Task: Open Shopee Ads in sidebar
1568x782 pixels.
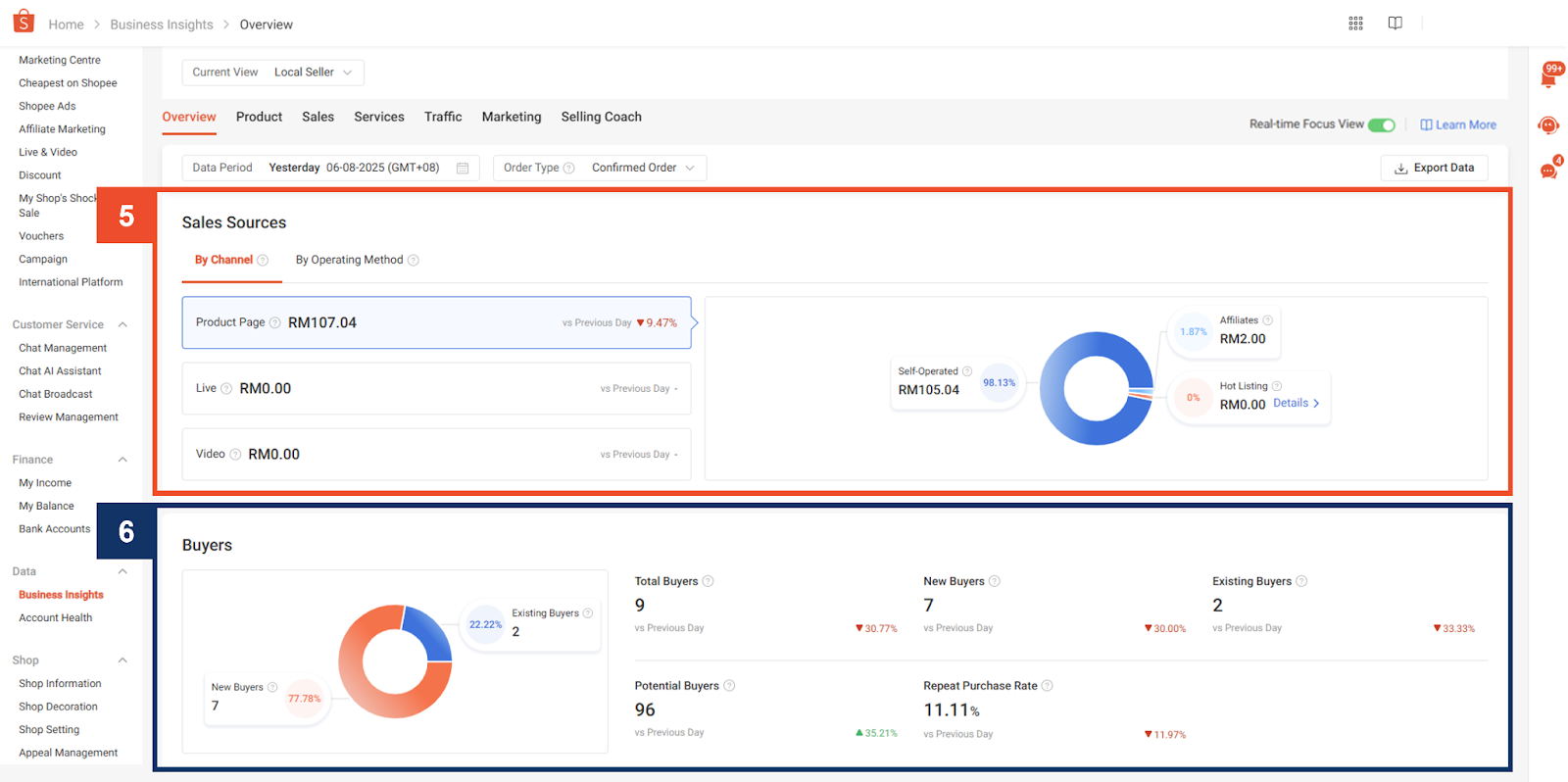Action: click(47, 106)
